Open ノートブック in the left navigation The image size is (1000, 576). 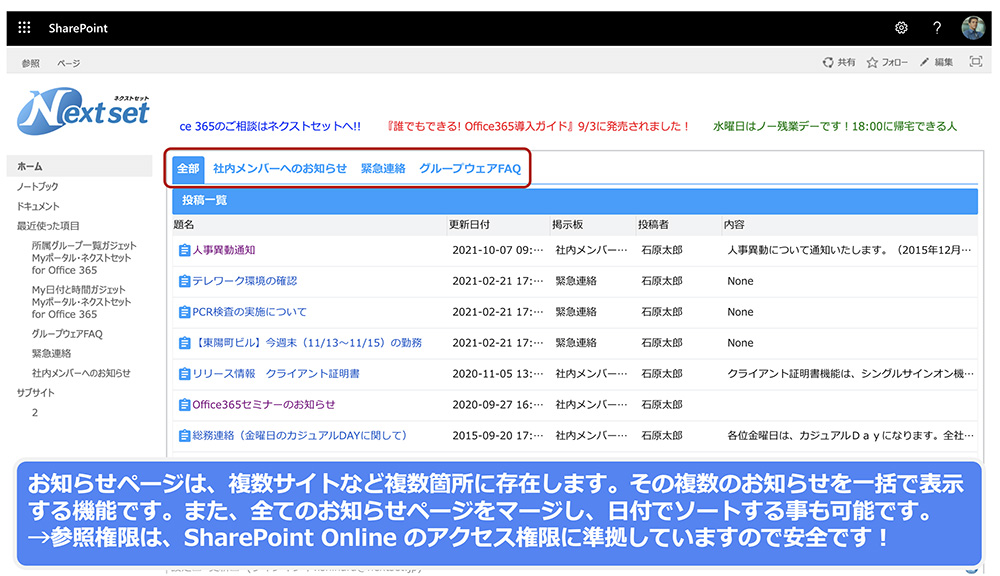[37, 186]
